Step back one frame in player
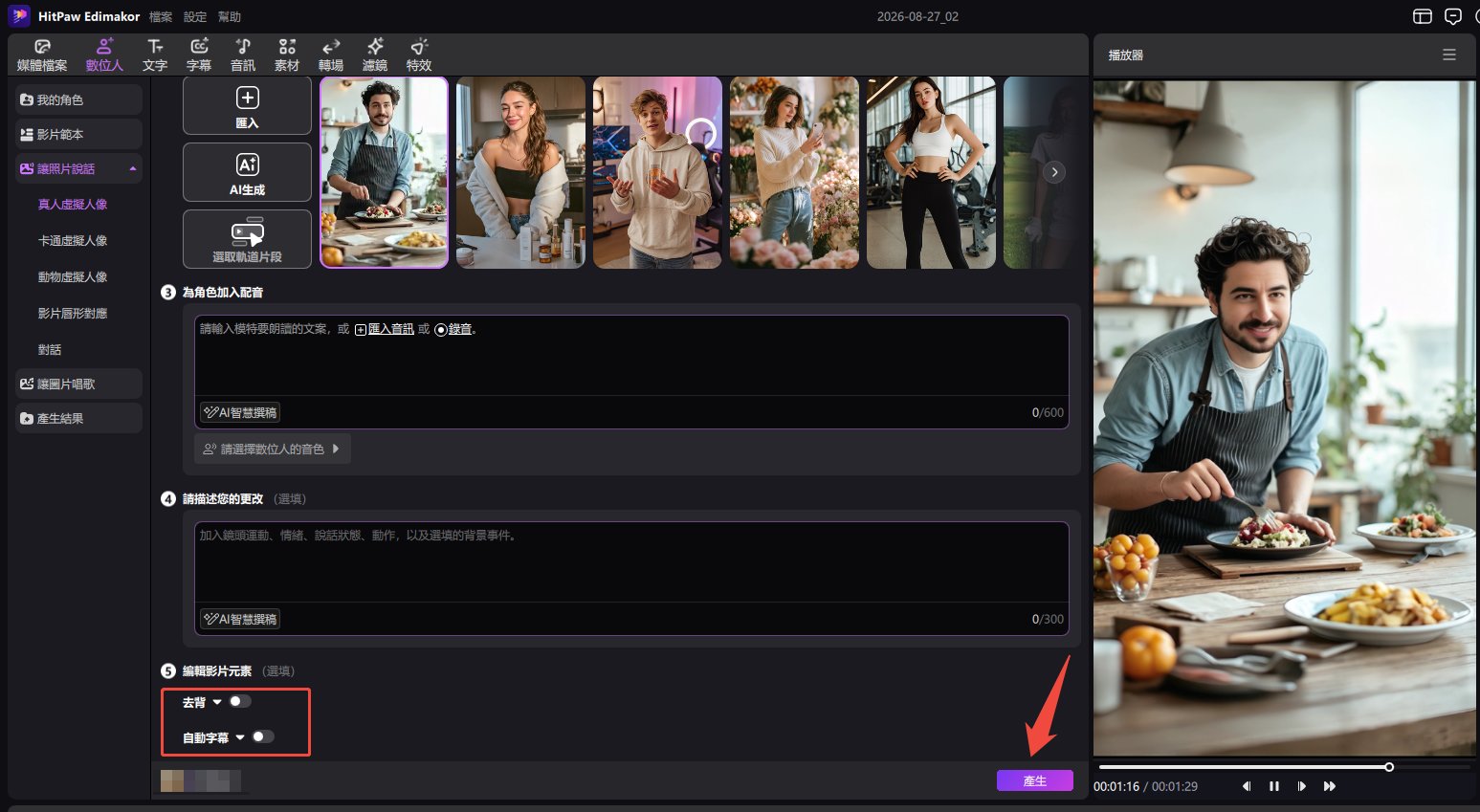Image resolution: width=1480 pixels, height=812 pixels. [1247, 786]
